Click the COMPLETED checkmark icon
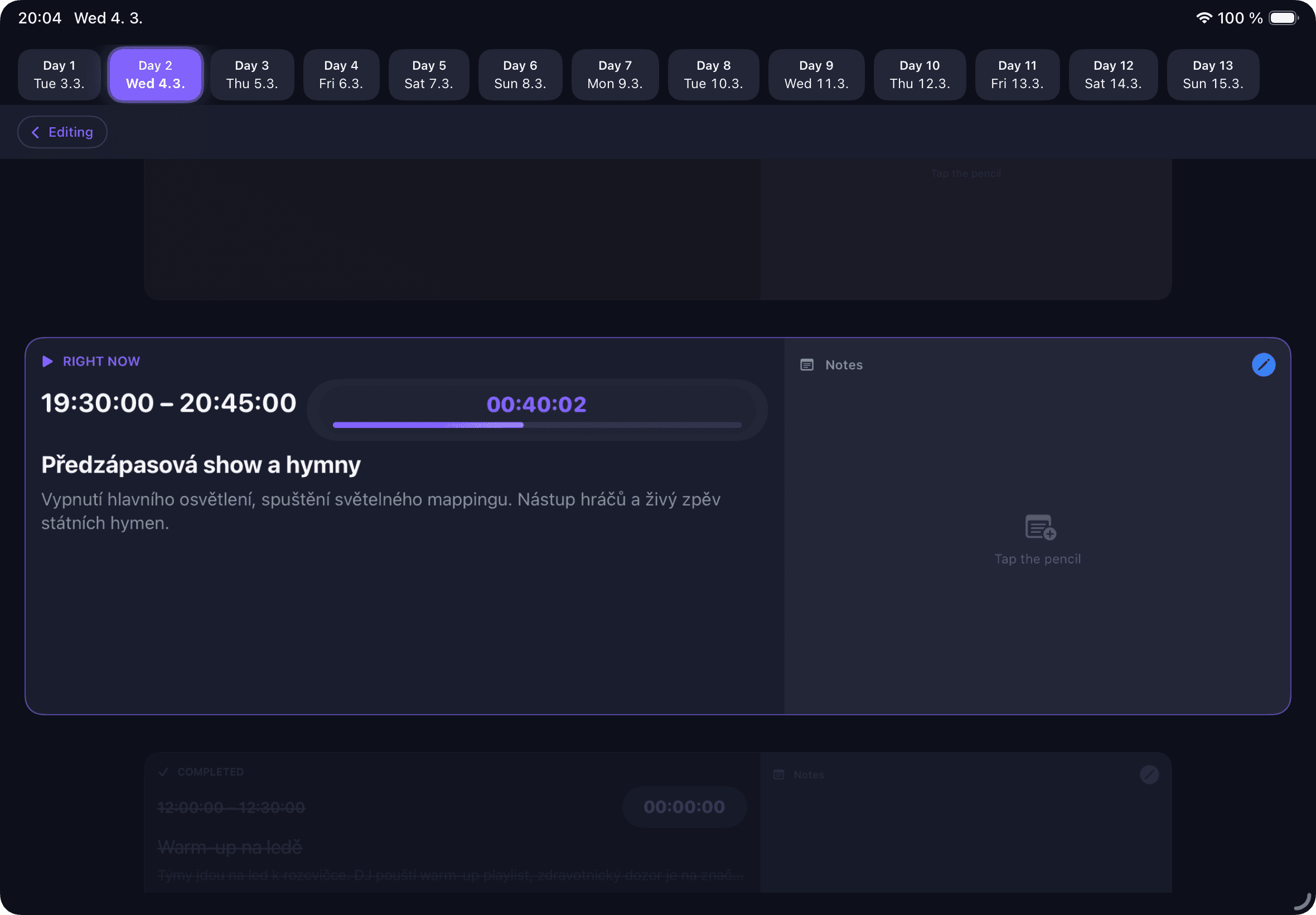Screen dimensions: 1316x915 [163, 772]
